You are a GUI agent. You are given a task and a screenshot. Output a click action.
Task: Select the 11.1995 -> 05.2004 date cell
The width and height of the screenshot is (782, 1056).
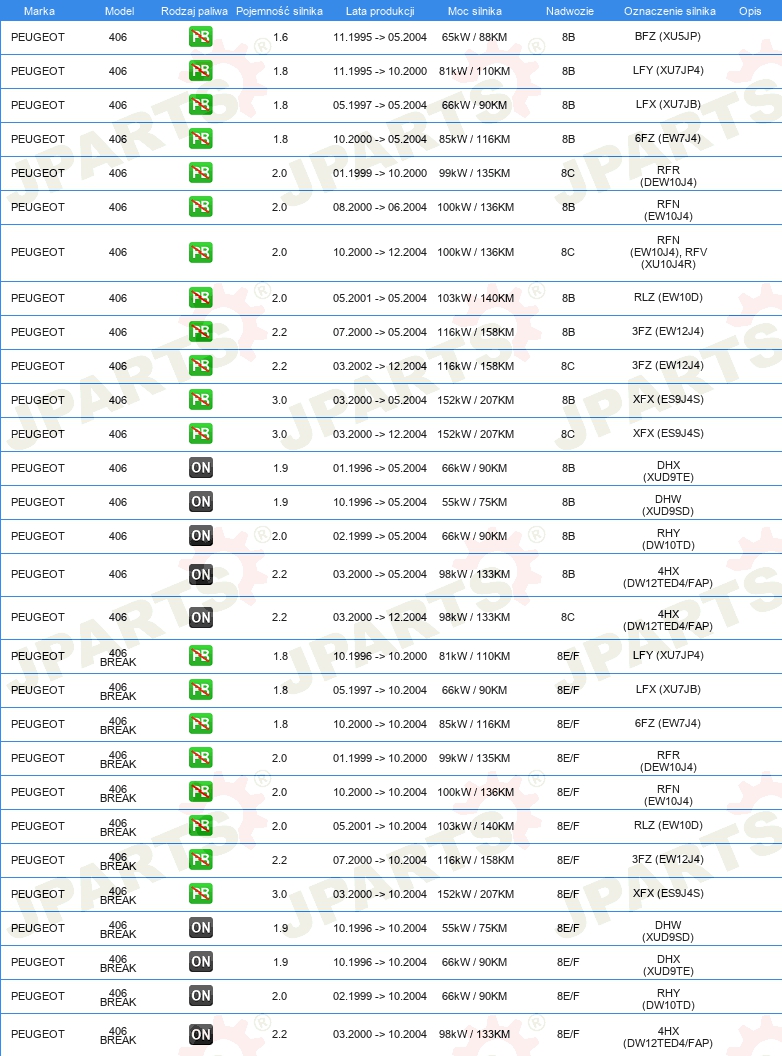[x=380, y=37]
